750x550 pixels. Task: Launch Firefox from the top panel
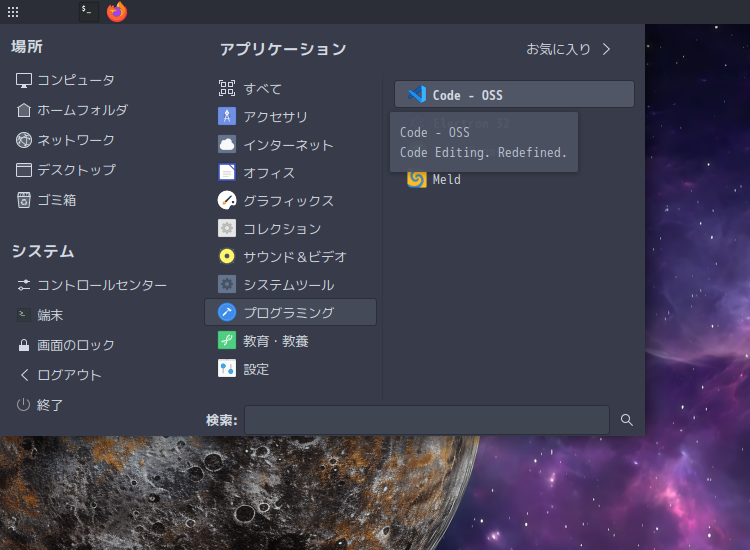coord(117,11)
